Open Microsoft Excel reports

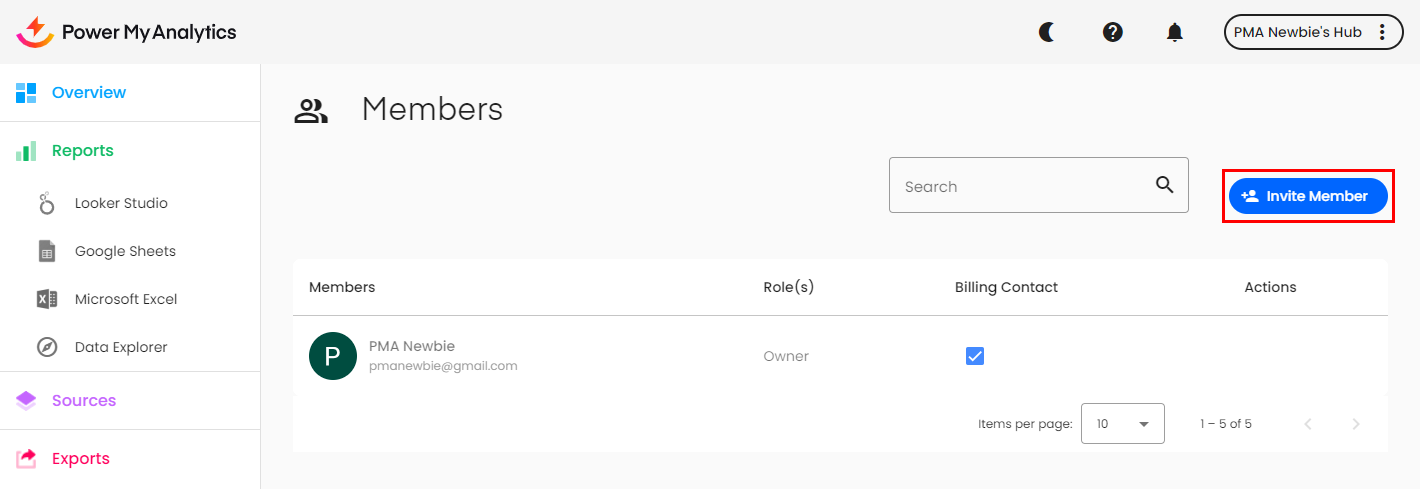point(126,299)
